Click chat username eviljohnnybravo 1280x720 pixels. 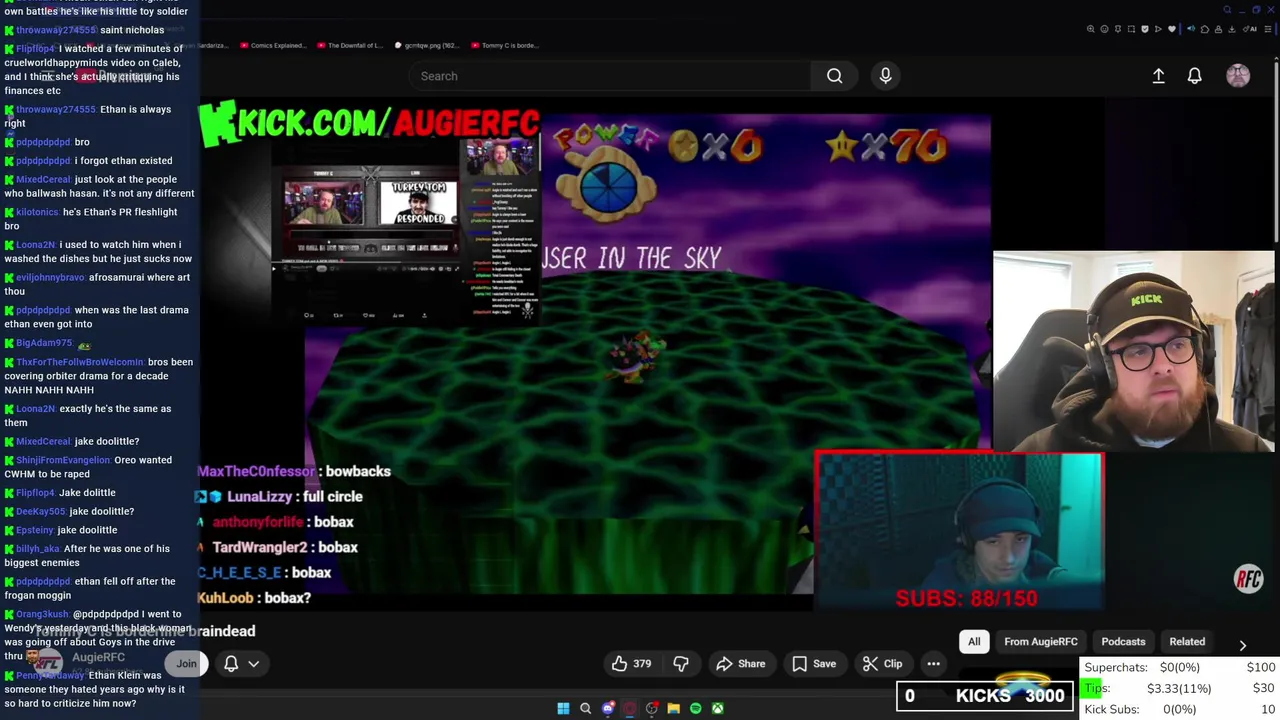(x=50, y=277)
